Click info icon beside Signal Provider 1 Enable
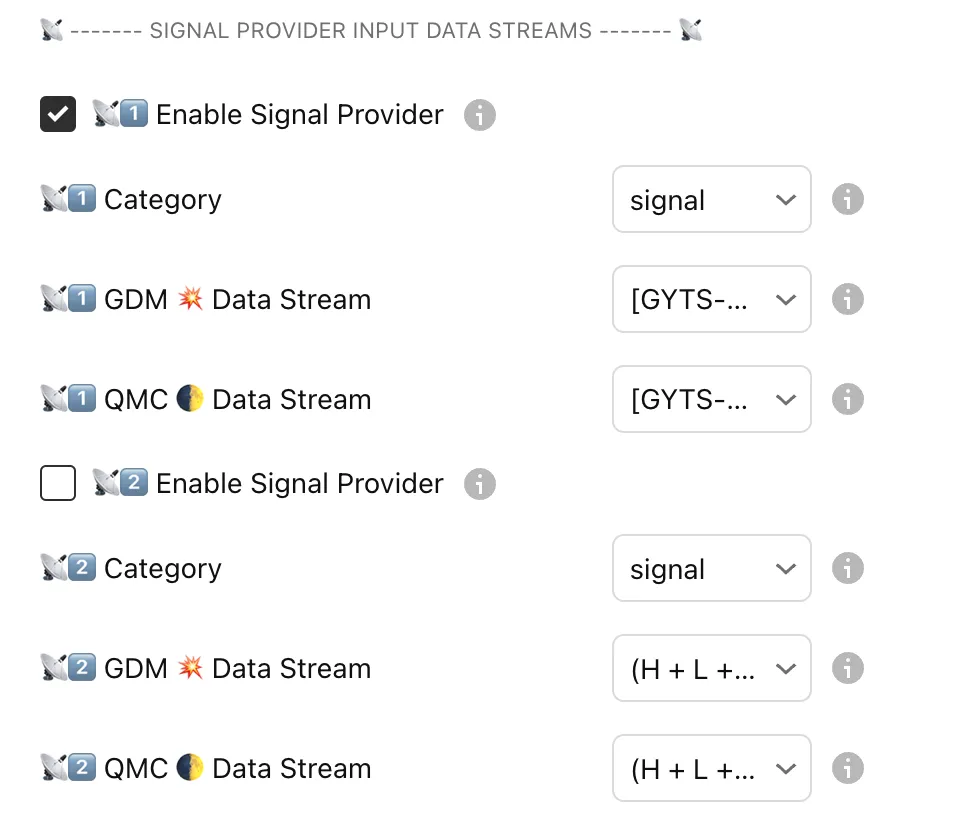966x816 pixels. [x=480, y=115]
